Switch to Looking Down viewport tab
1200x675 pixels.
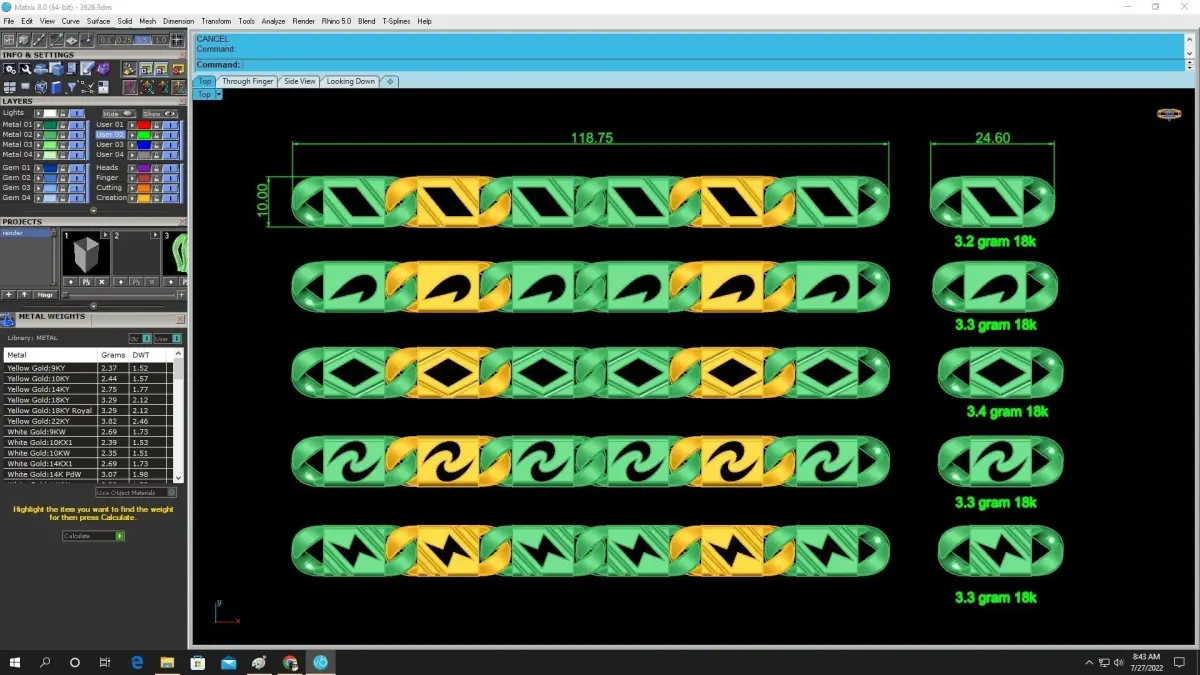click(350, 81)
